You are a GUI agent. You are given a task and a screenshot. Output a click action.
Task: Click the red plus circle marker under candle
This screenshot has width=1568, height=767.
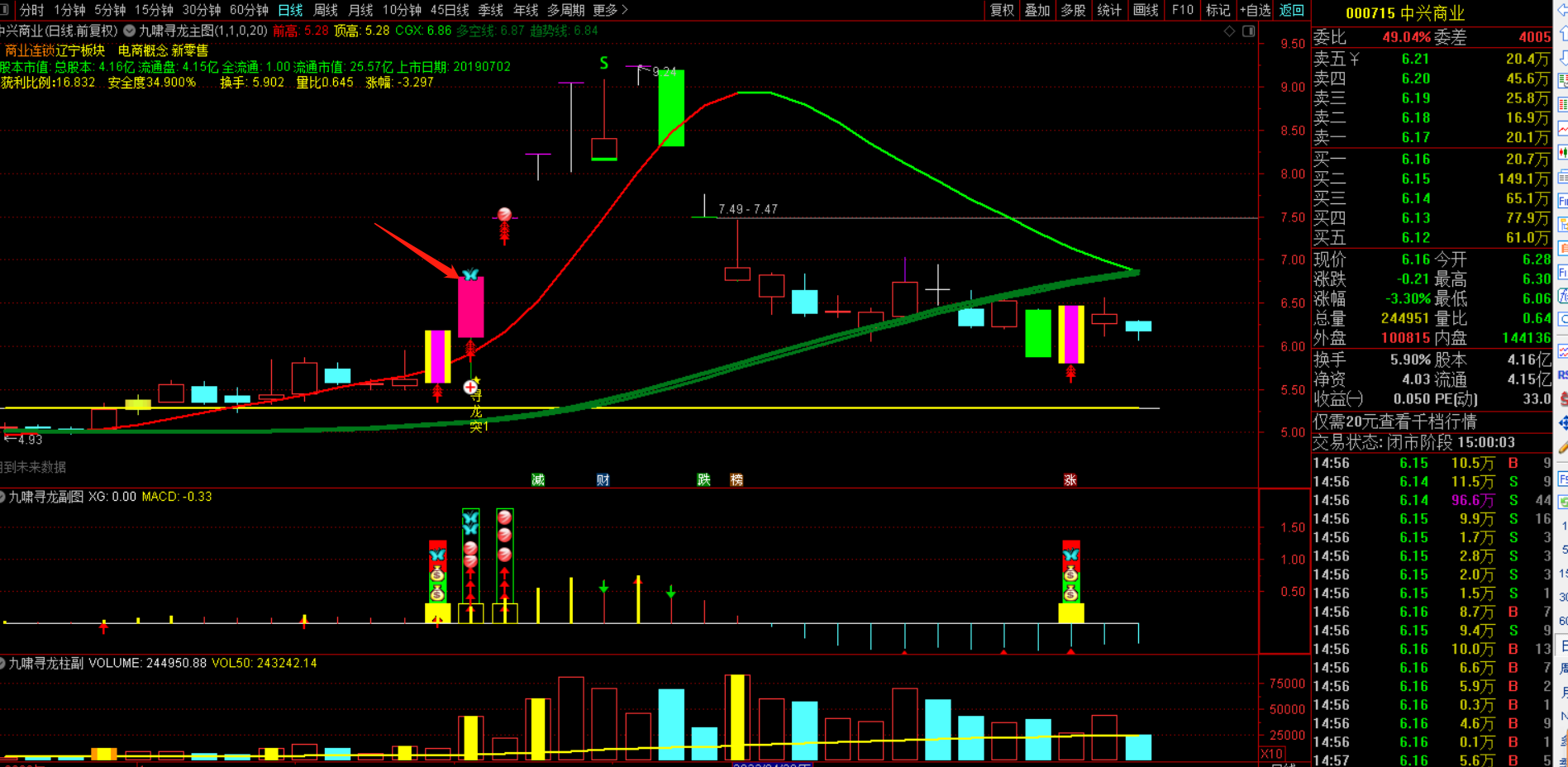470,387
